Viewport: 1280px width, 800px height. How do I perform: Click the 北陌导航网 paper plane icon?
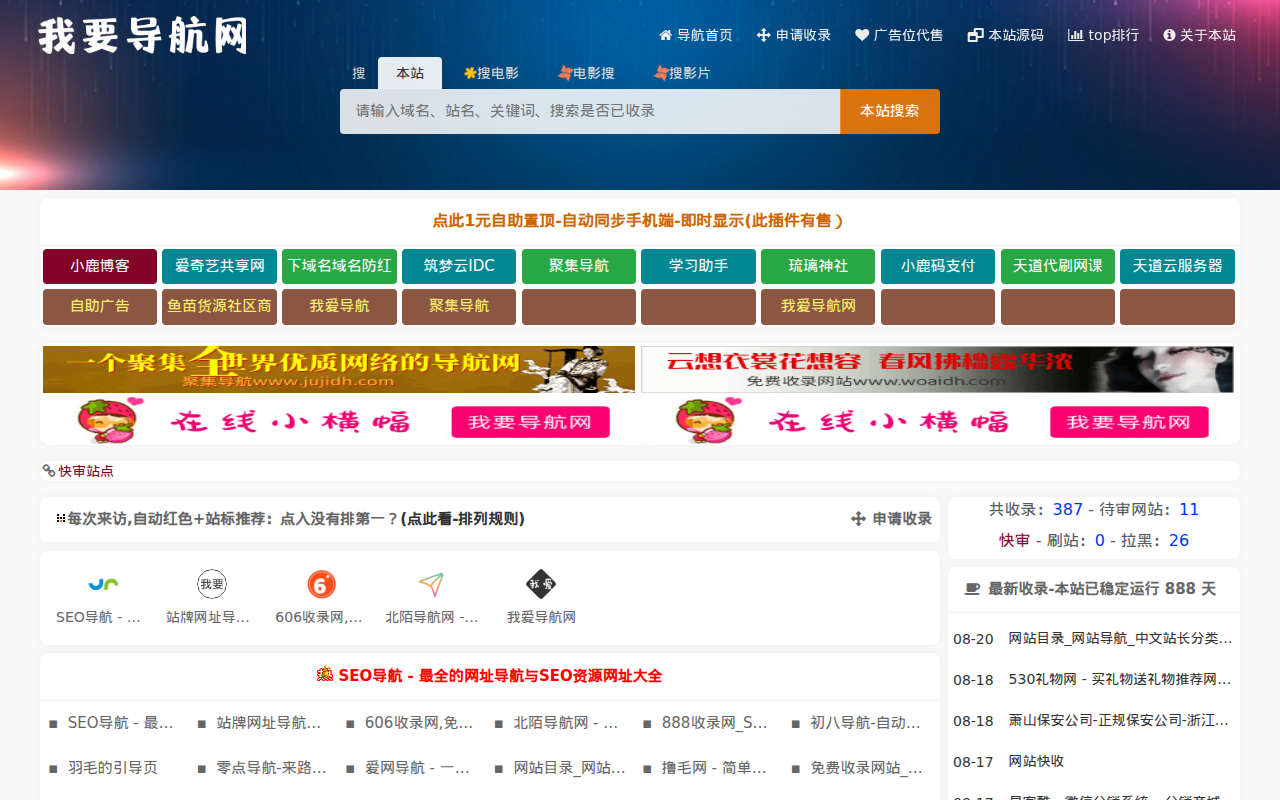[431, 584]
